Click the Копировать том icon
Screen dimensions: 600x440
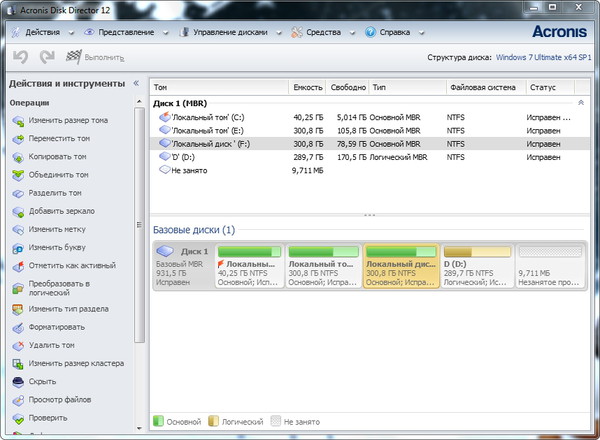click(18, 157)
